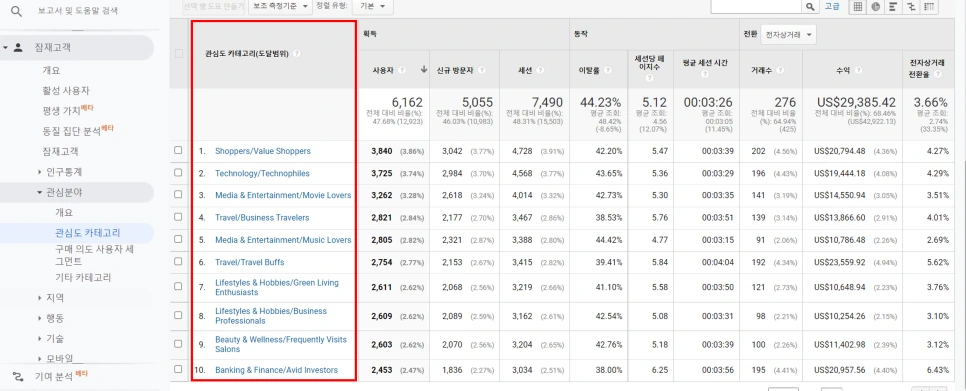Switch to the pie chart view icon

[x=875, y=6]
